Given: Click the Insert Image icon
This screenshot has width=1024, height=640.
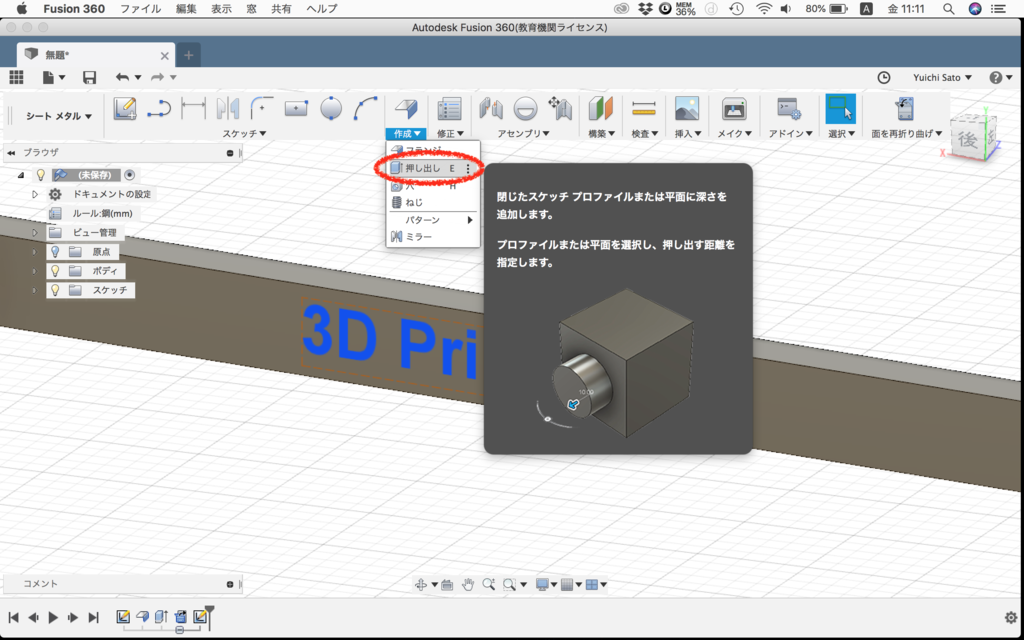Looking at the screenshot, I should point(687,106).
